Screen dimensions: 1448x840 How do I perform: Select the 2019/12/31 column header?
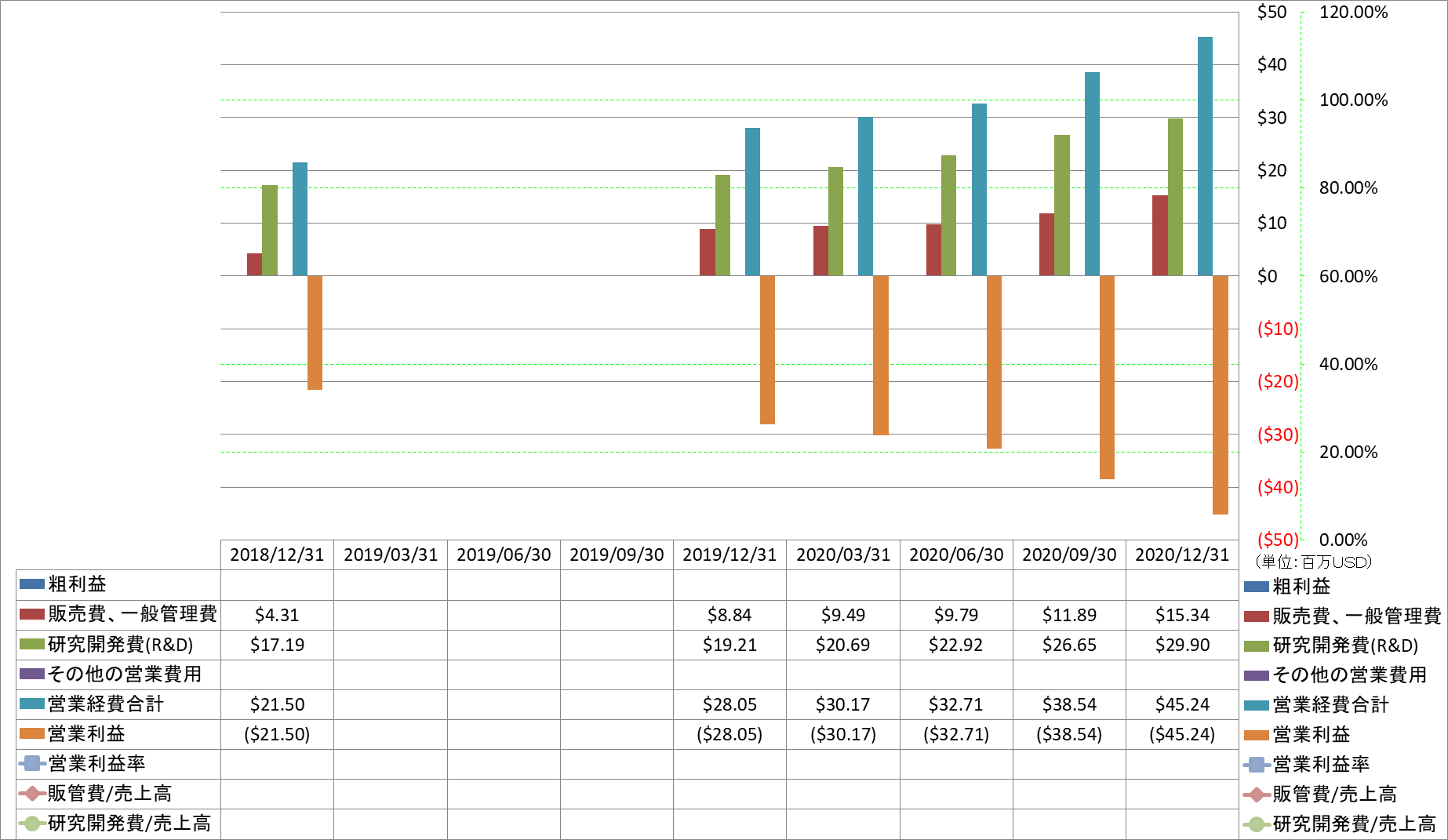click(x=729, y=555)
